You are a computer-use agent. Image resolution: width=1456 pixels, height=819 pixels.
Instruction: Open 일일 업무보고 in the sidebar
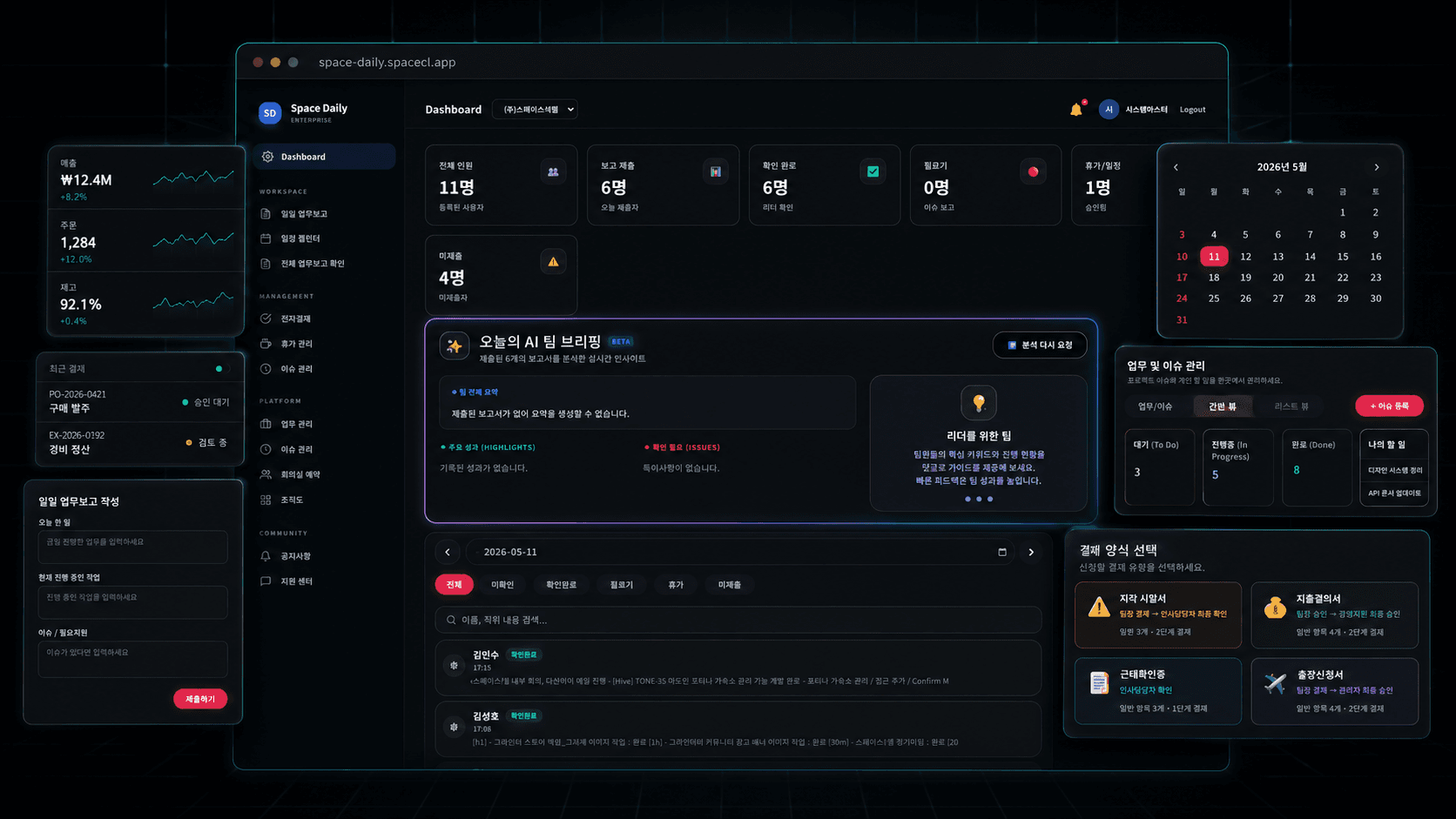[304, 214]
